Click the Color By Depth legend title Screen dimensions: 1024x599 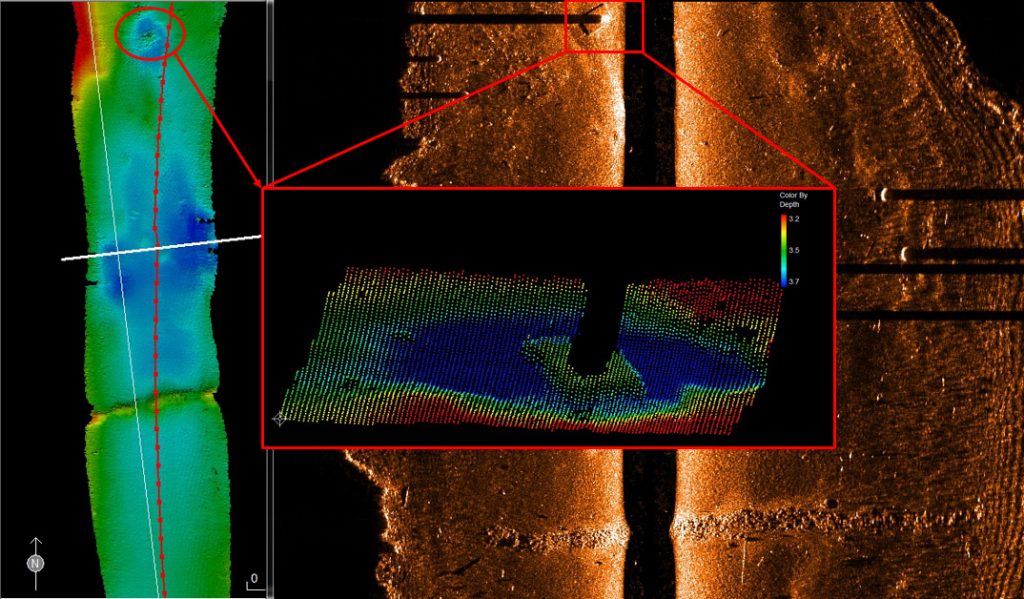794,200
